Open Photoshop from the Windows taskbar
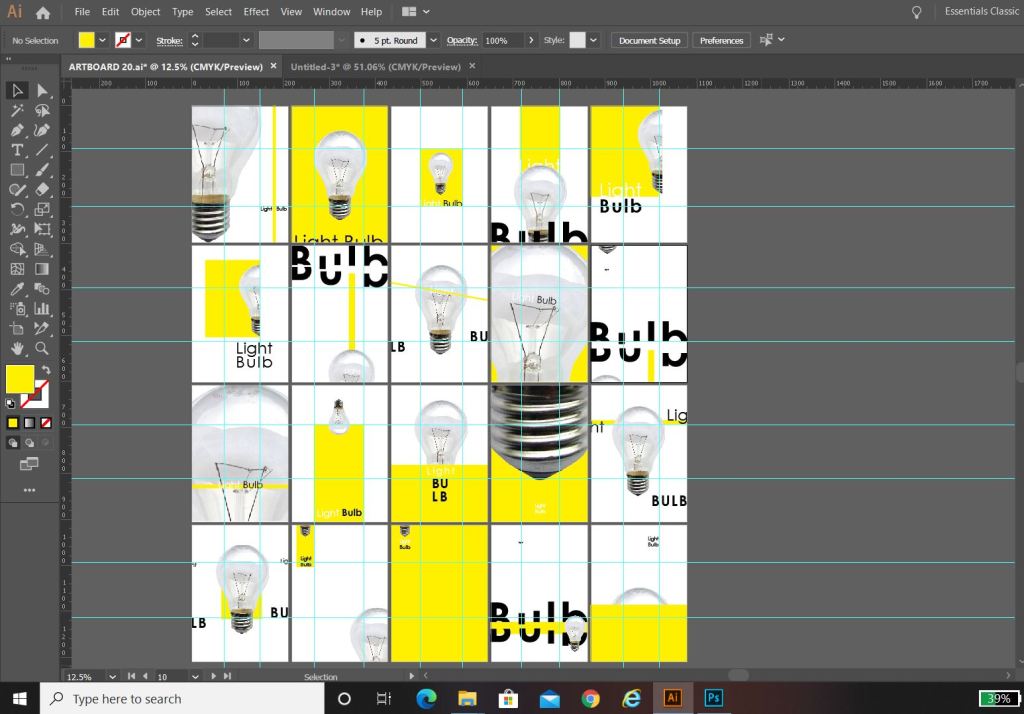 tap(713, 698)
